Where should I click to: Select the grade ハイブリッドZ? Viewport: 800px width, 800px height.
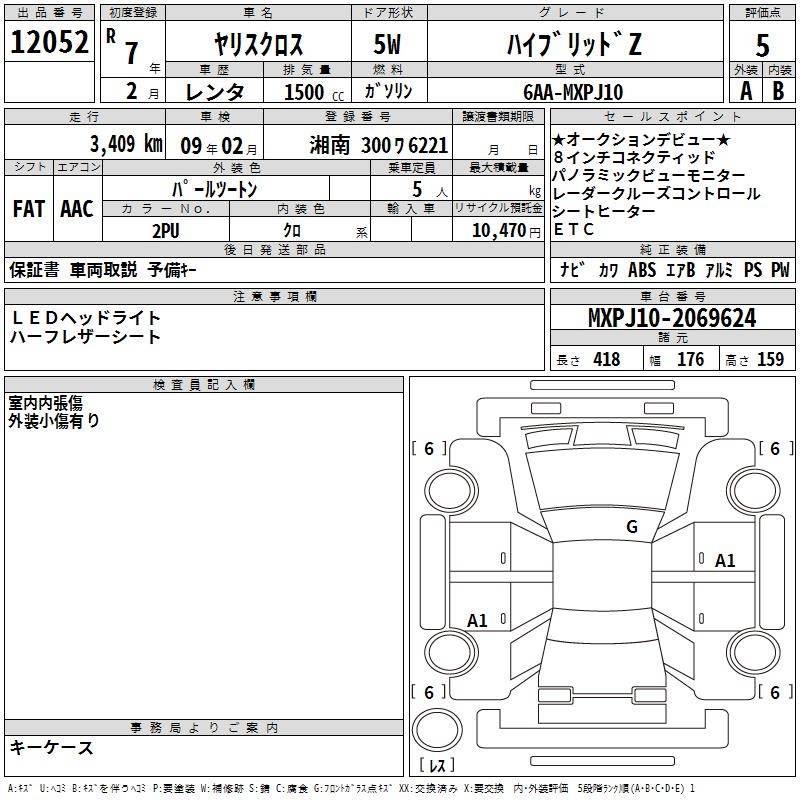(574, 44)
